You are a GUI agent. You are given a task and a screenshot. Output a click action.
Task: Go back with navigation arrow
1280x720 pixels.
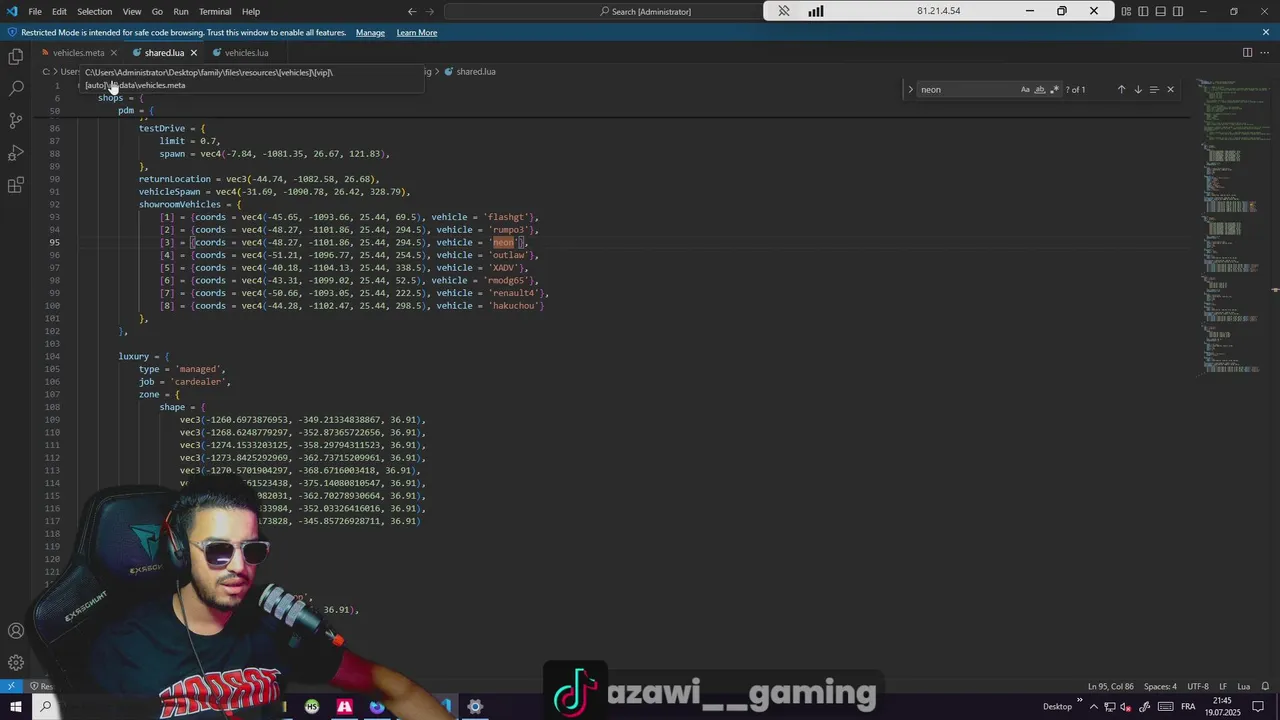point(412,11)
